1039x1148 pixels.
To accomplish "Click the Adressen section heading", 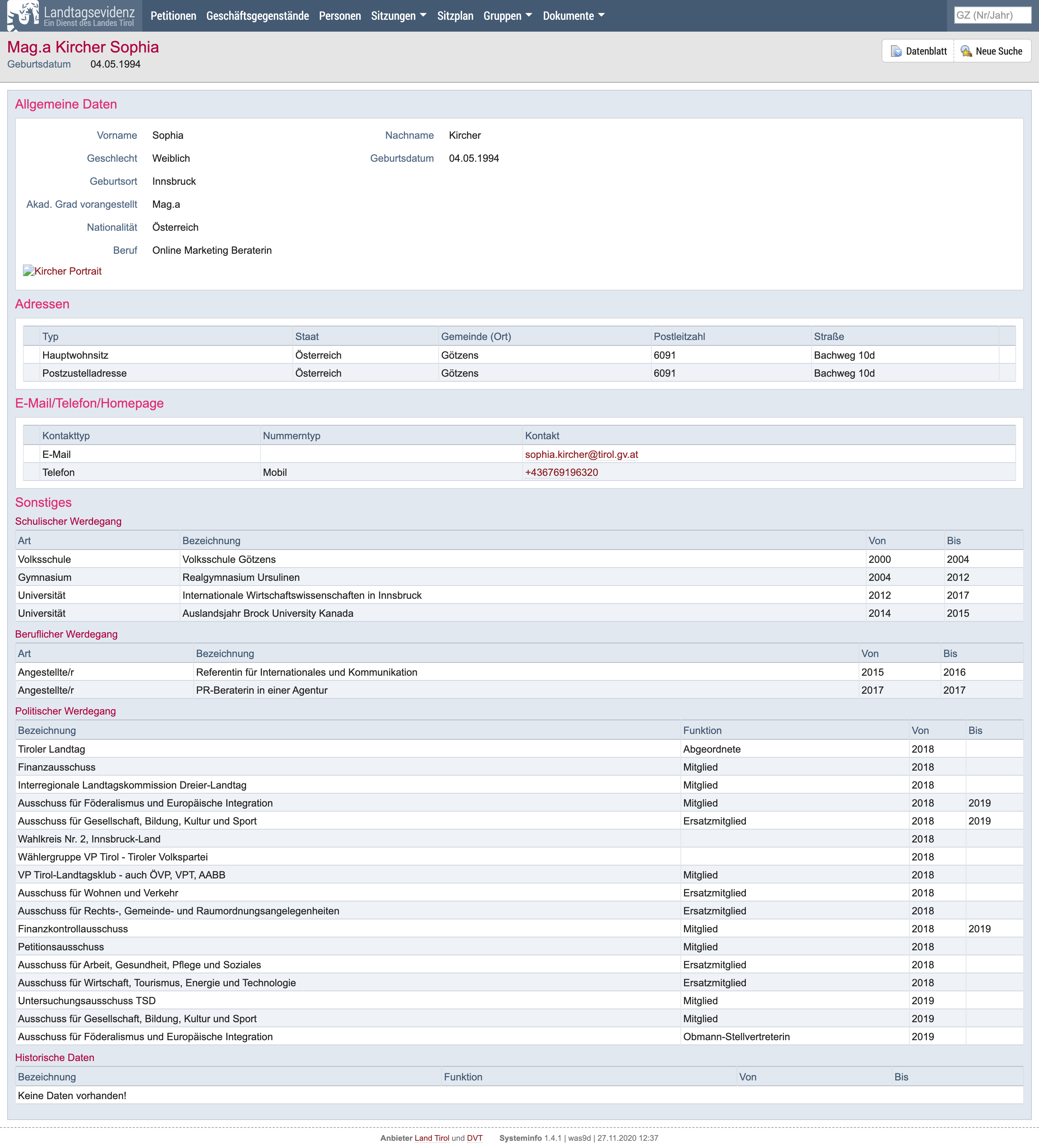I will click(x=42, y=304).
